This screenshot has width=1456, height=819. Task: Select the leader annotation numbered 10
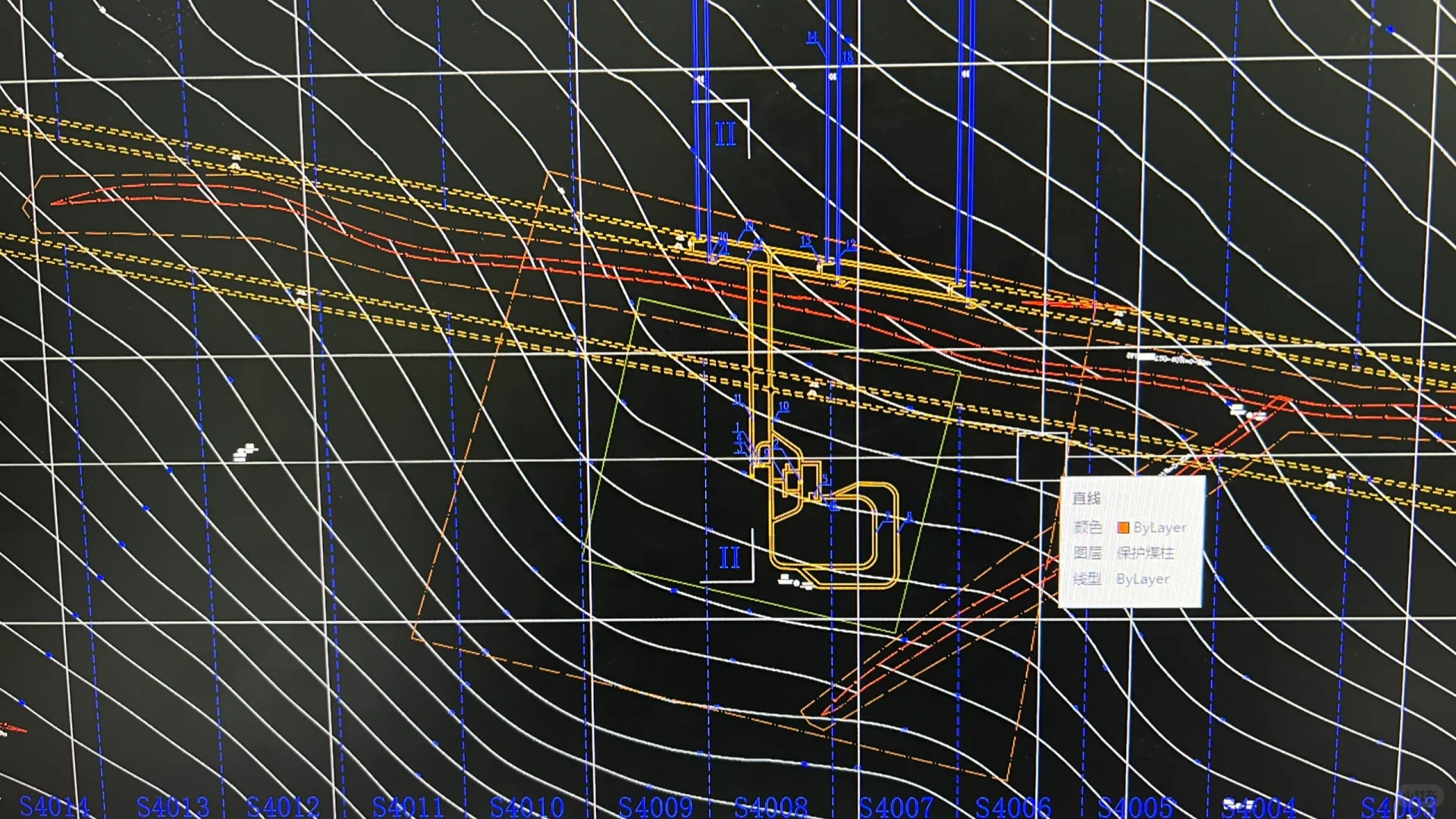coord(783,406)
